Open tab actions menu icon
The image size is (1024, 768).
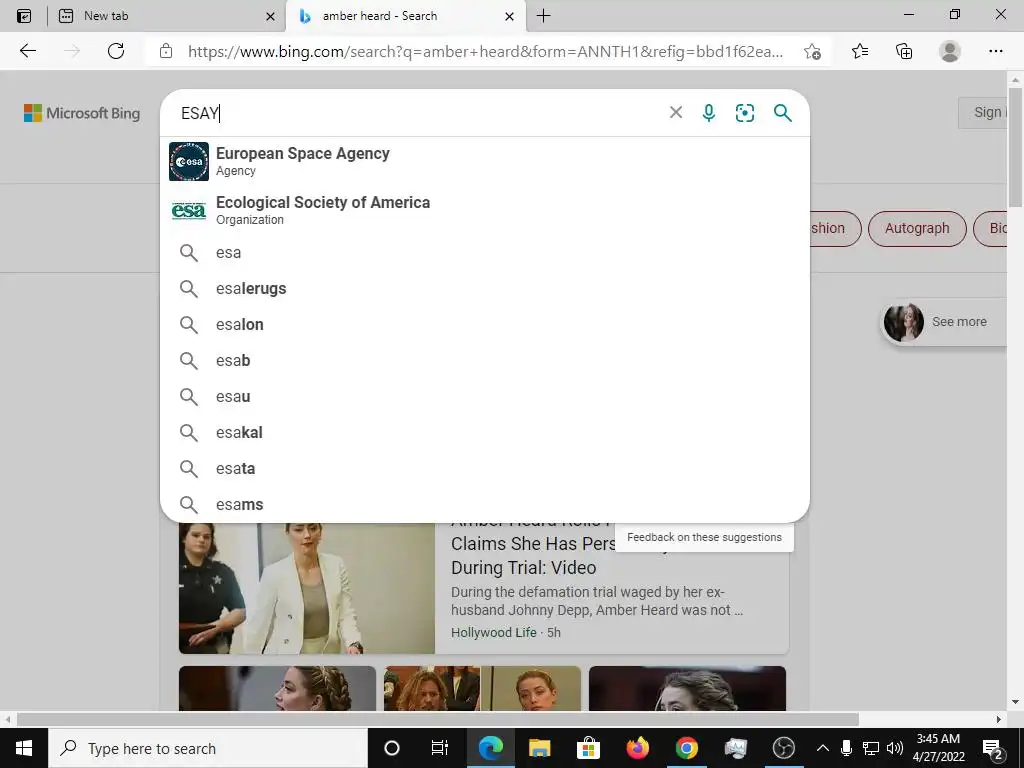[24, 16]
